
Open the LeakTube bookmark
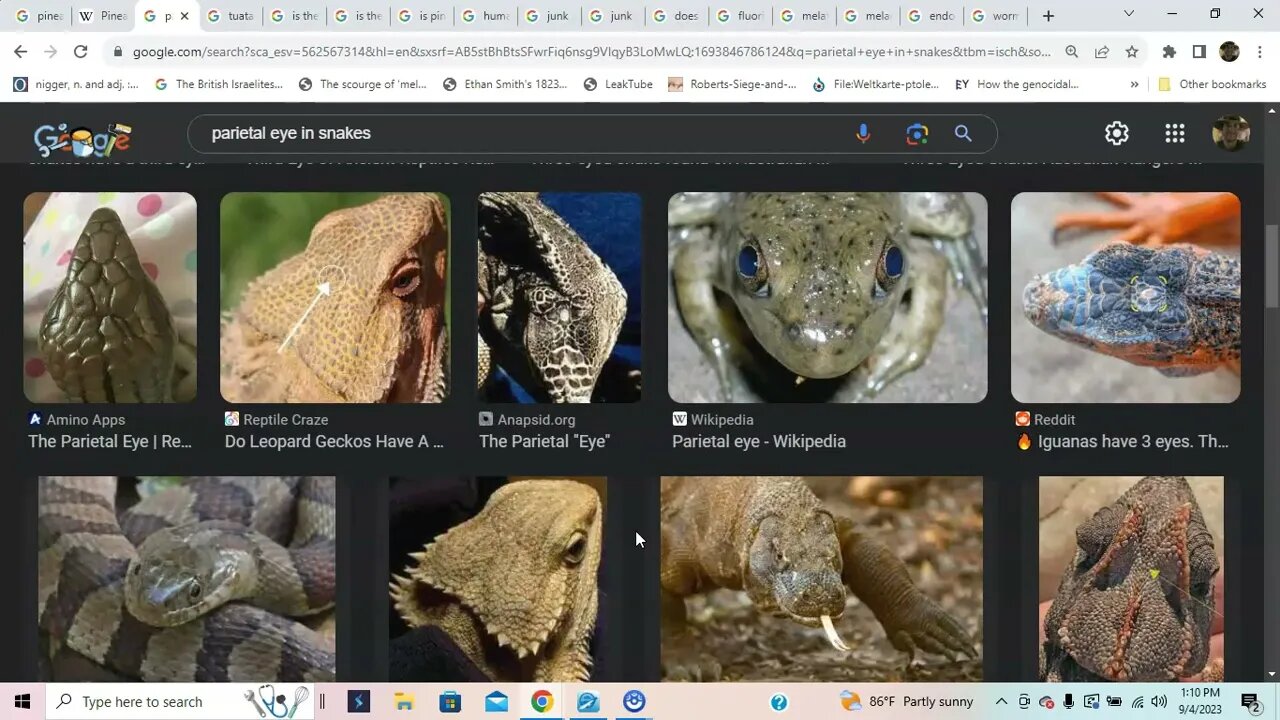pos(618,84)
